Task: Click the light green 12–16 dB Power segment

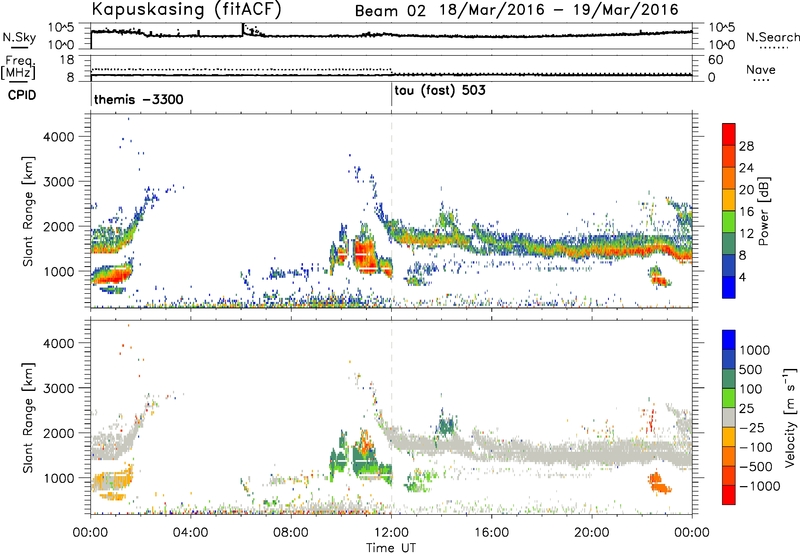Action: [x=729, y=221]
